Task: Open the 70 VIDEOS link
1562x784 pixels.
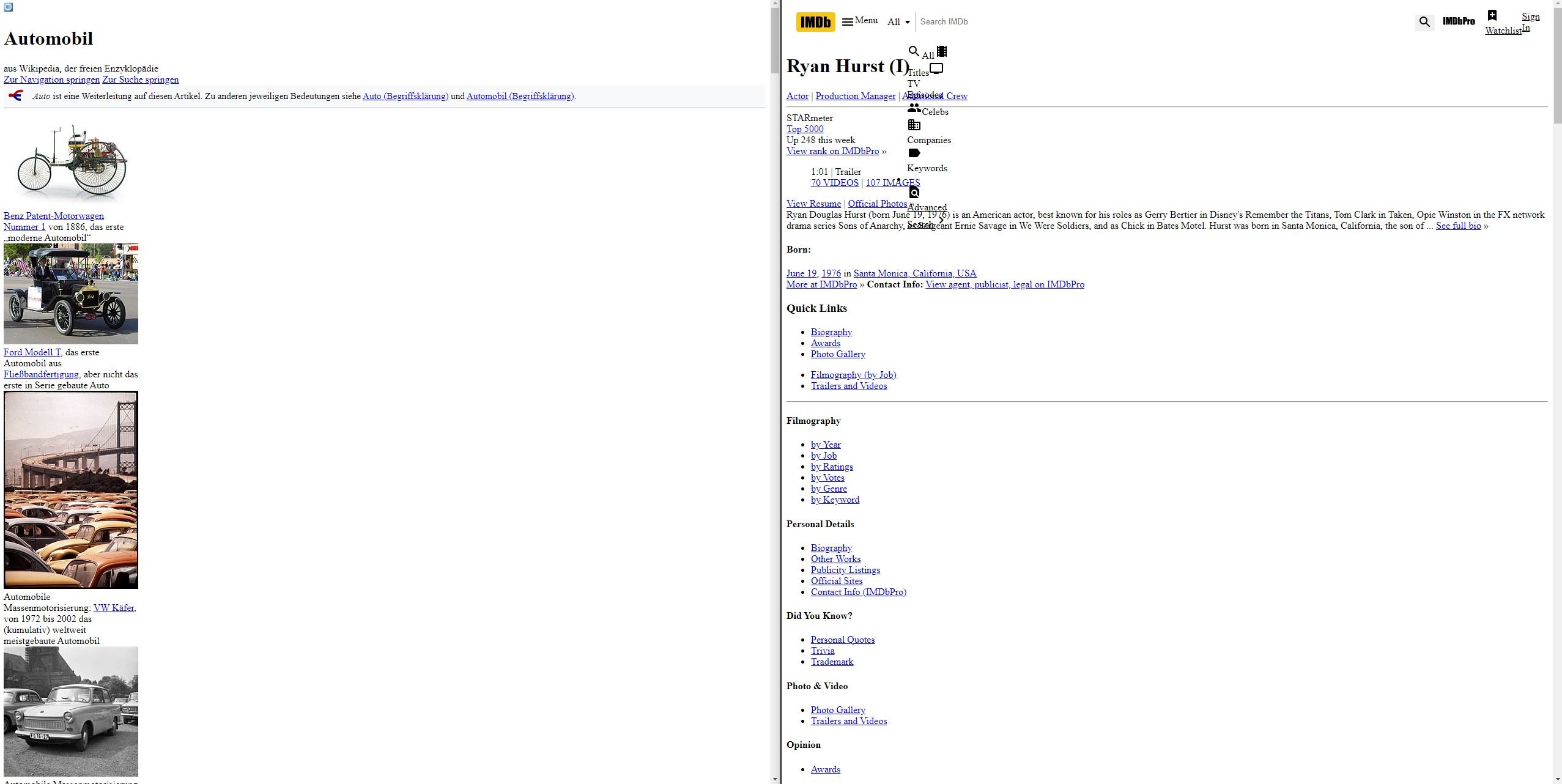Action: point(835,183)
